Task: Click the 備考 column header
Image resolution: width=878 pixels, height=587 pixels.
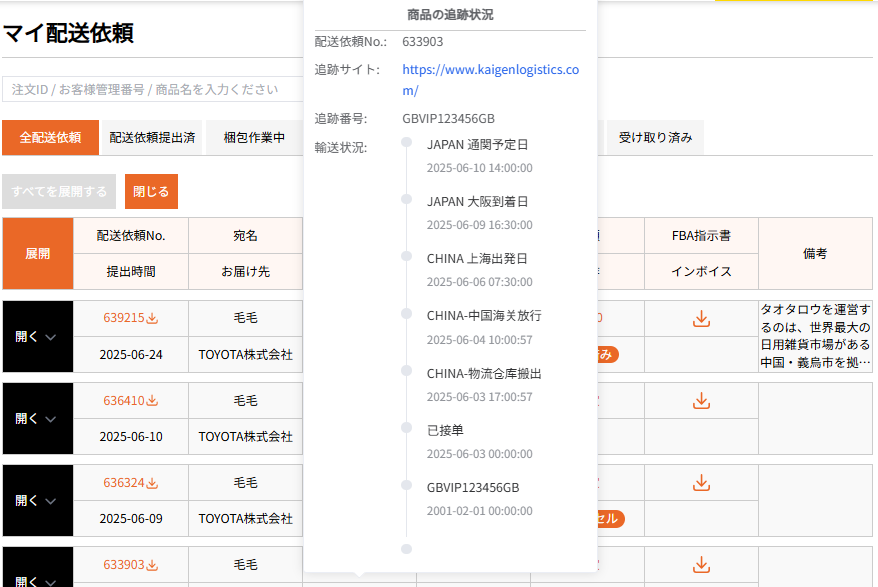Action: click(815, 254)
